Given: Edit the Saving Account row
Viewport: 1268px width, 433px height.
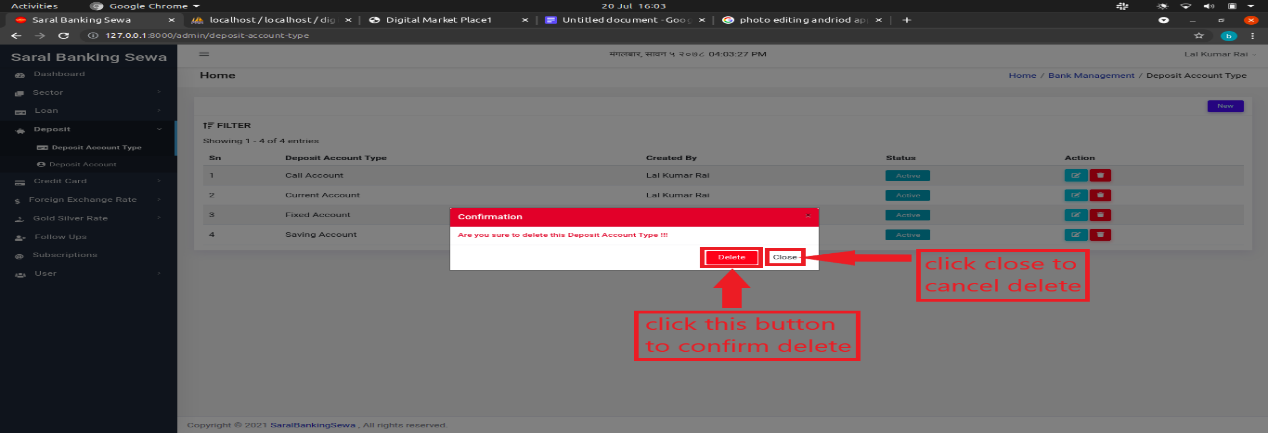Looking at the screenshot, I should [x=1076, y=234].
